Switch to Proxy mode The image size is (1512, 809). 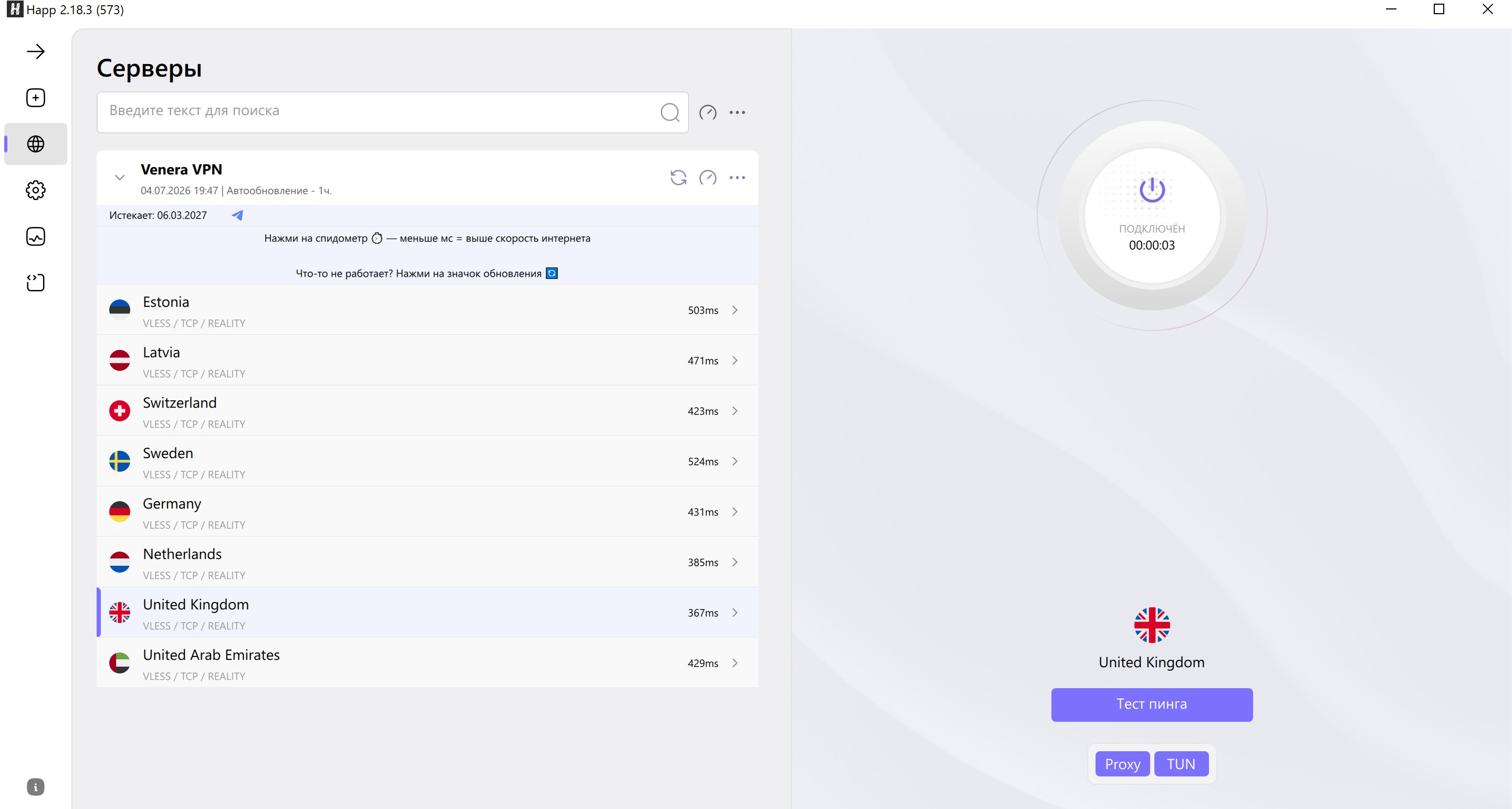click(x=1122, y=764)
